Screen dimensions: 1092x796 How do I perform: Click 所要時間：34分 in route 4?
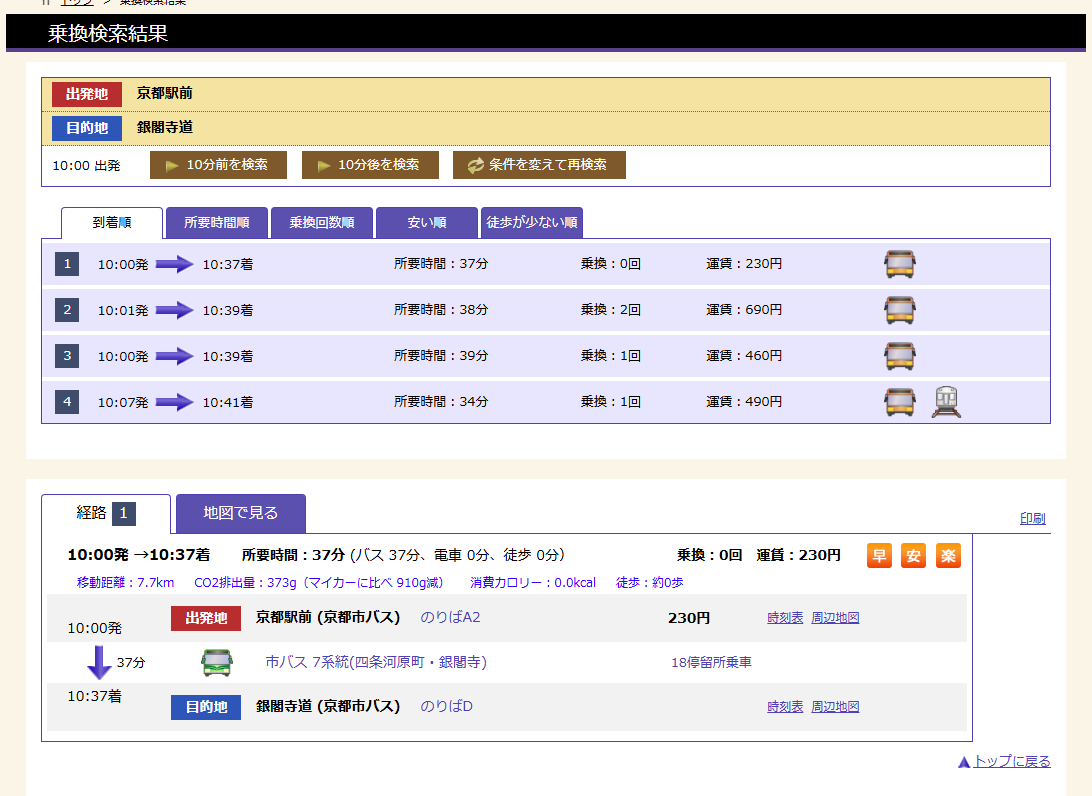pos(441,402)
